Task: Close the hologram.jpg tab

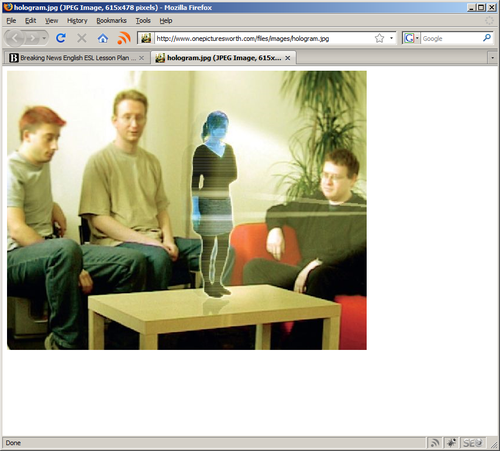Action: coord(287,58)
